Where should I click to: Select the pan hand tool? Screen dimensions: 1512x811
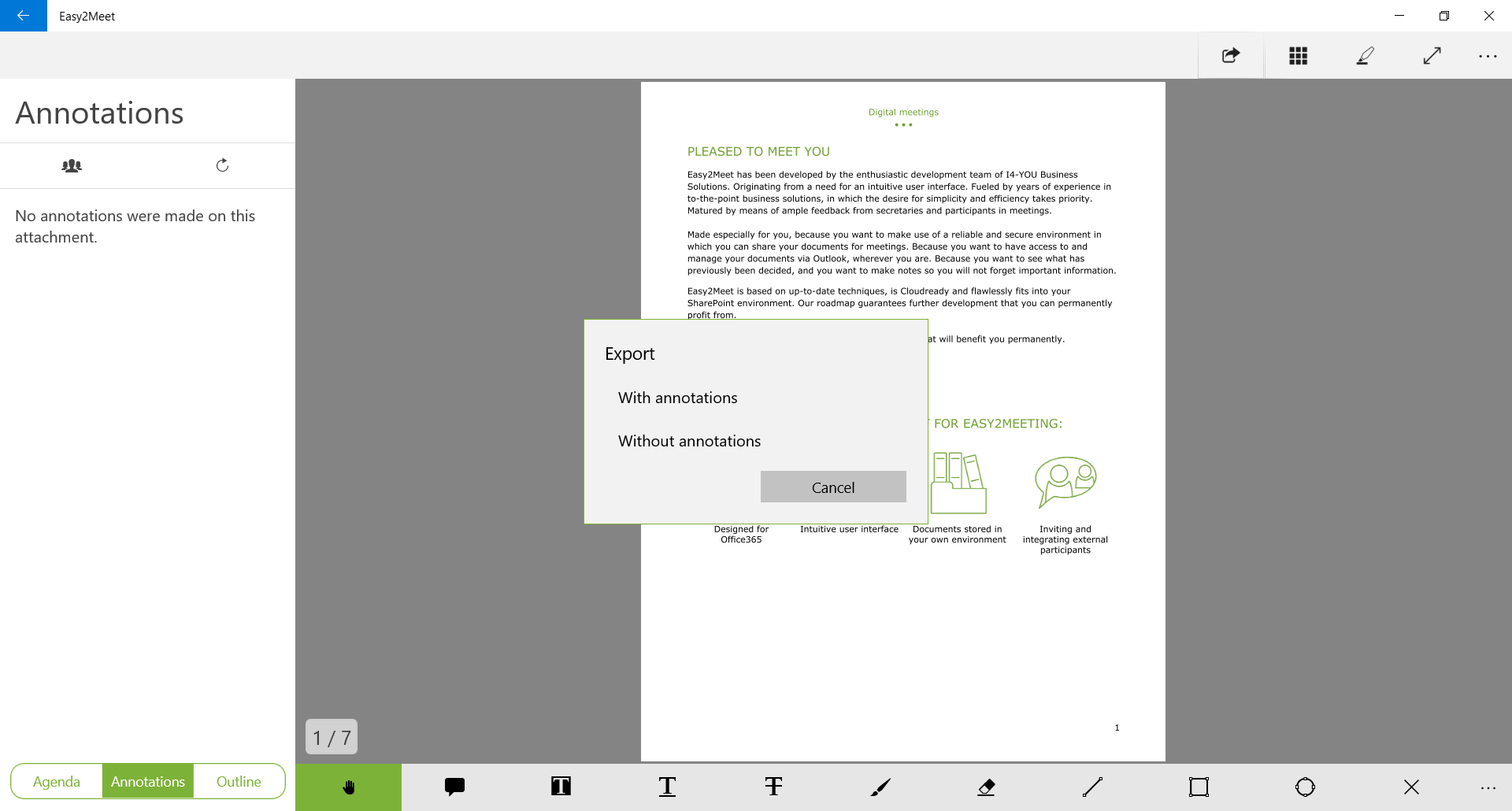pos(348,787)
